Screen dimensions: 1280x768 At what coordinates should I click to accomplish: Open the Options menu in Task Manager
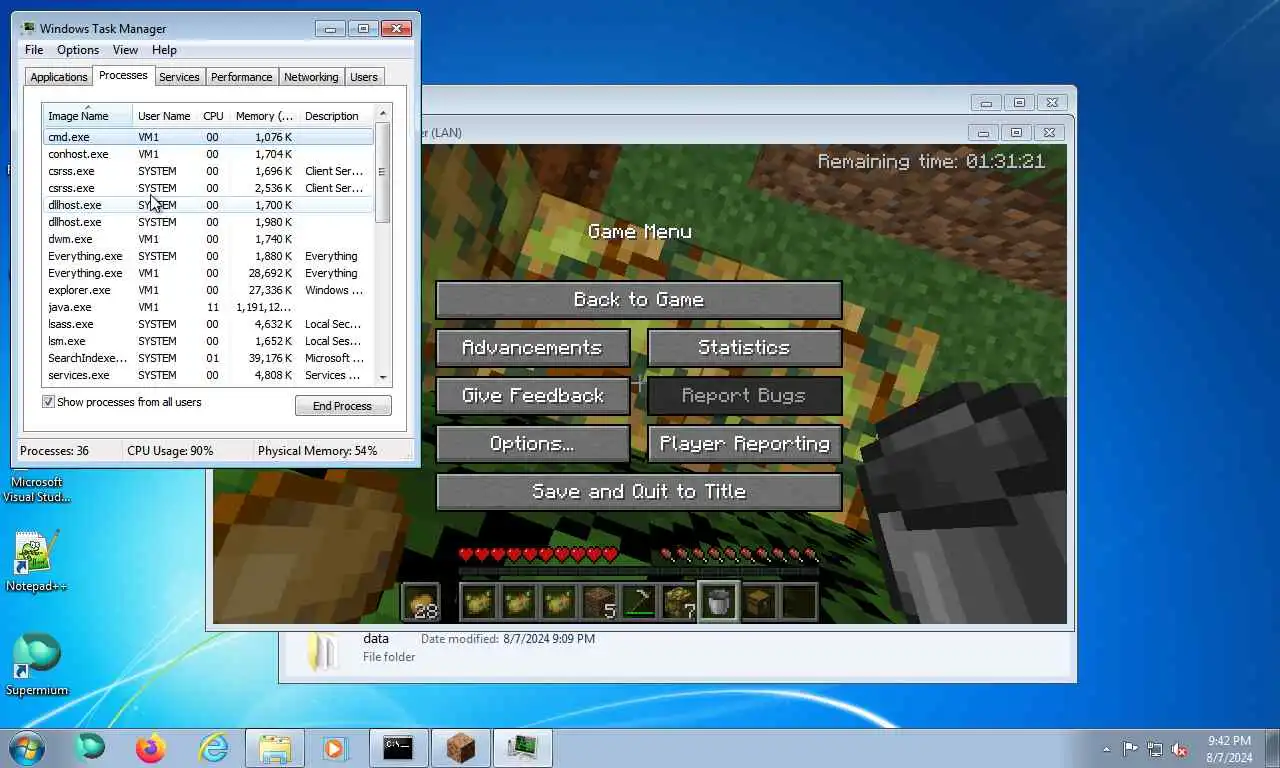pos(78,50)
